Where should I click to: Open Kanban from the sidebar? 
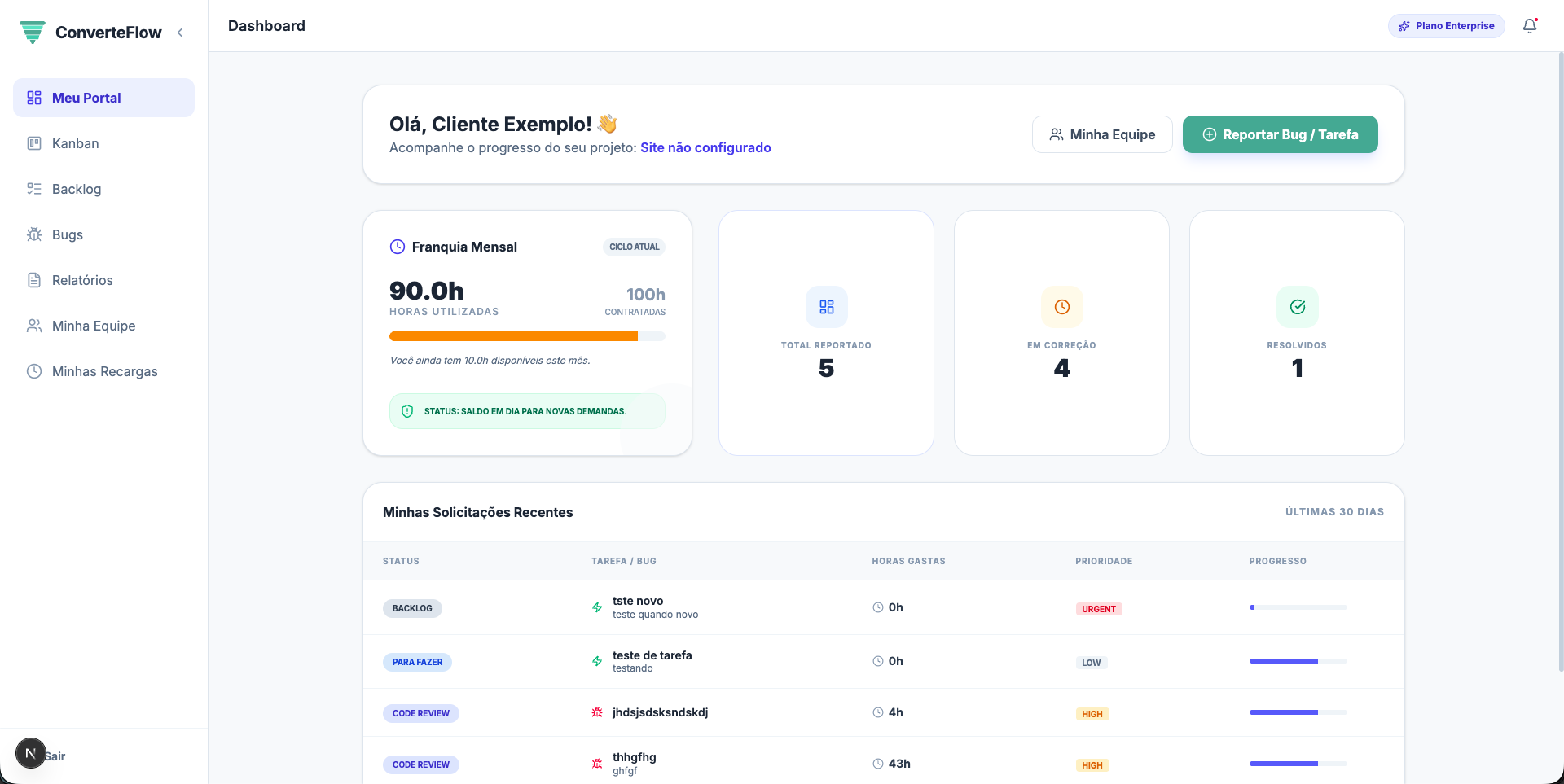coord(75,143)
